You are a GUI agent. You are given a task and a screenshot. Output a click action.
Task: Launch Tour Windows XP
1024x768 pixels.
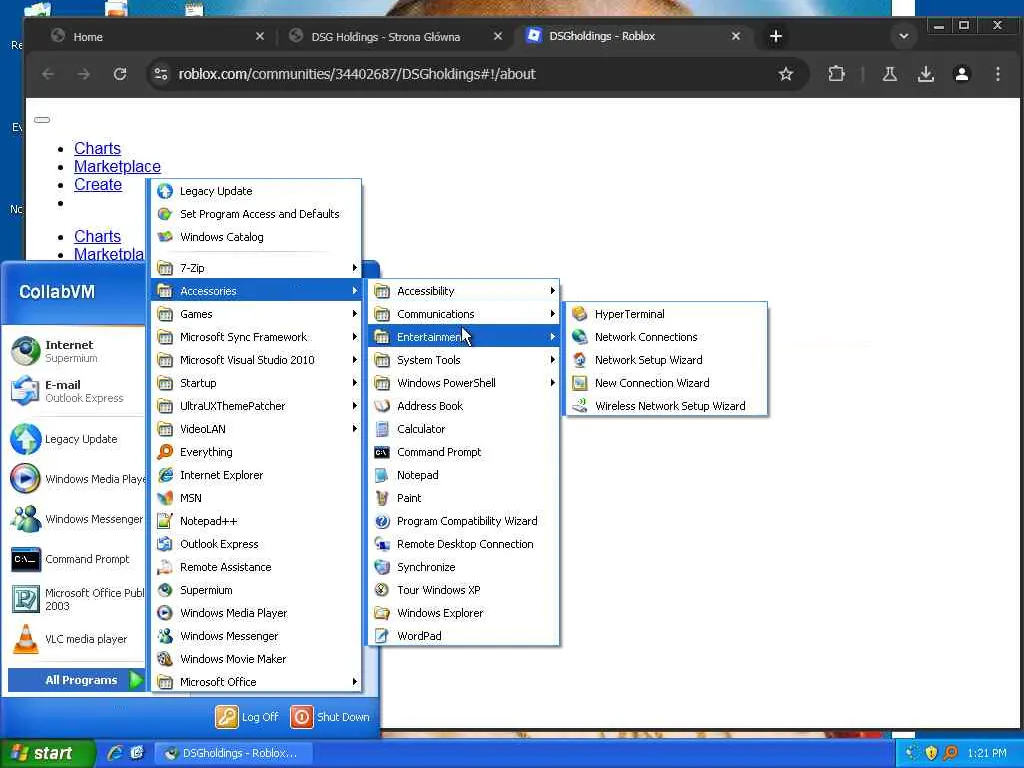click(x=464, y=590)
